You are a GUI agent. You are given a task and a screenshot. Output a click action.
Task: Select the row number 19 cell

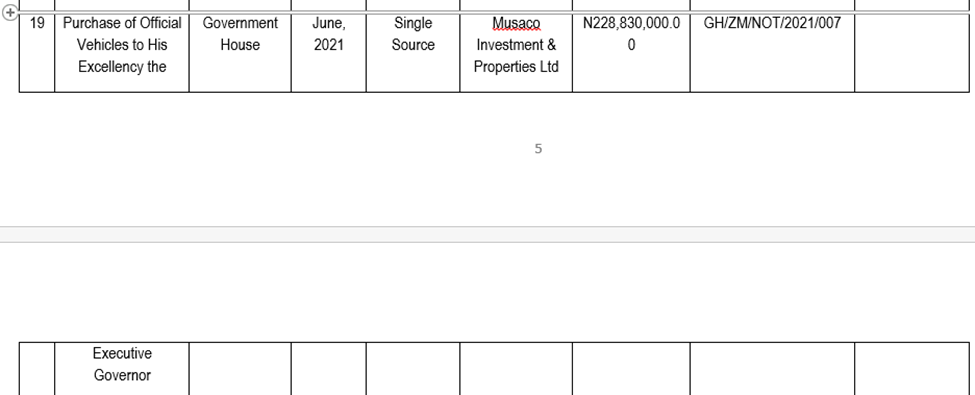coord(37,52)
